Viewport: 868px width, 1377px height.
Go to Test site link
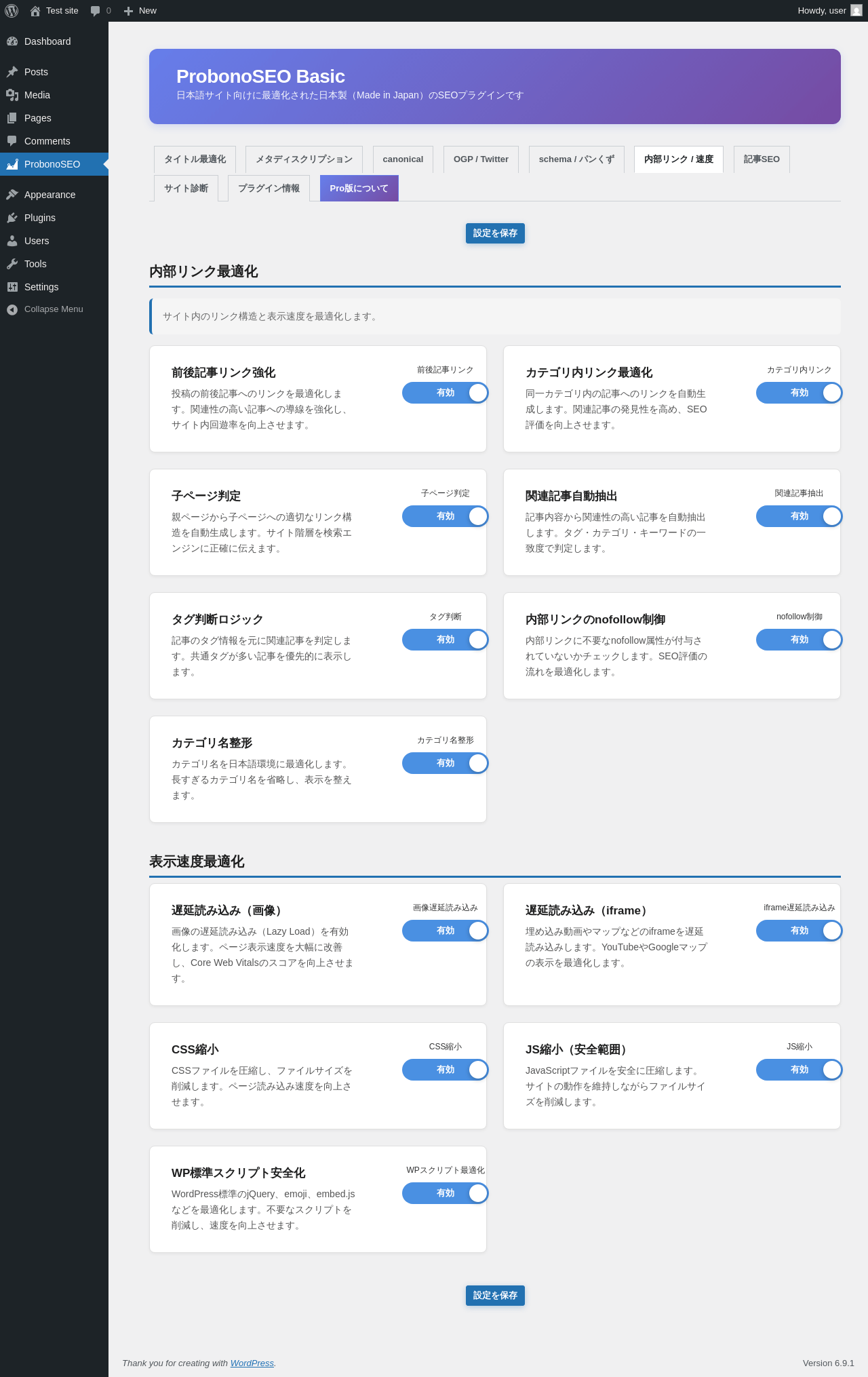[54, 11]
